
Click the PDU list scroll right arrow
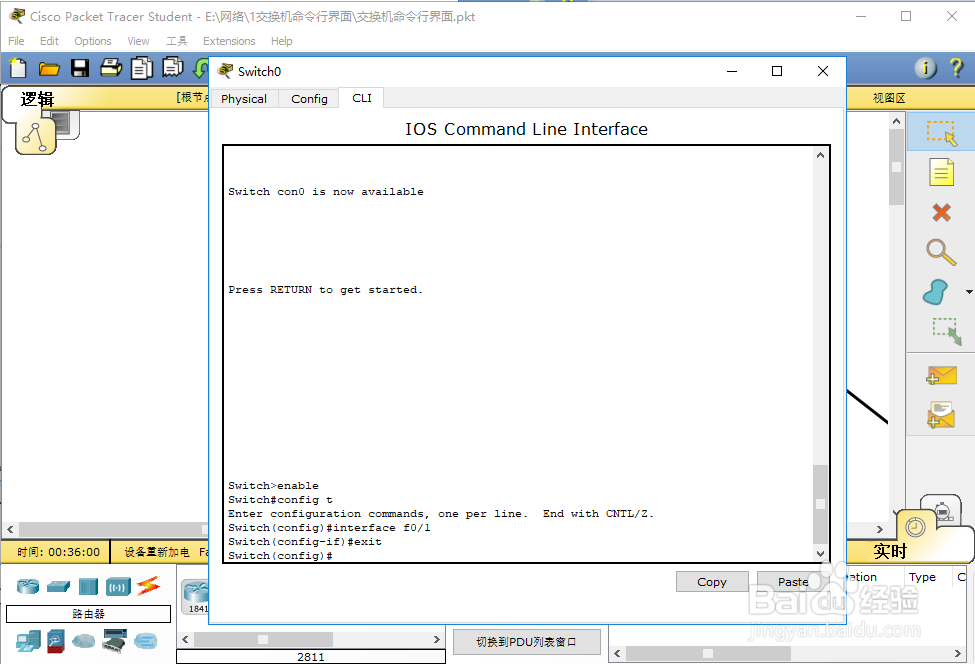click(958, 653)
